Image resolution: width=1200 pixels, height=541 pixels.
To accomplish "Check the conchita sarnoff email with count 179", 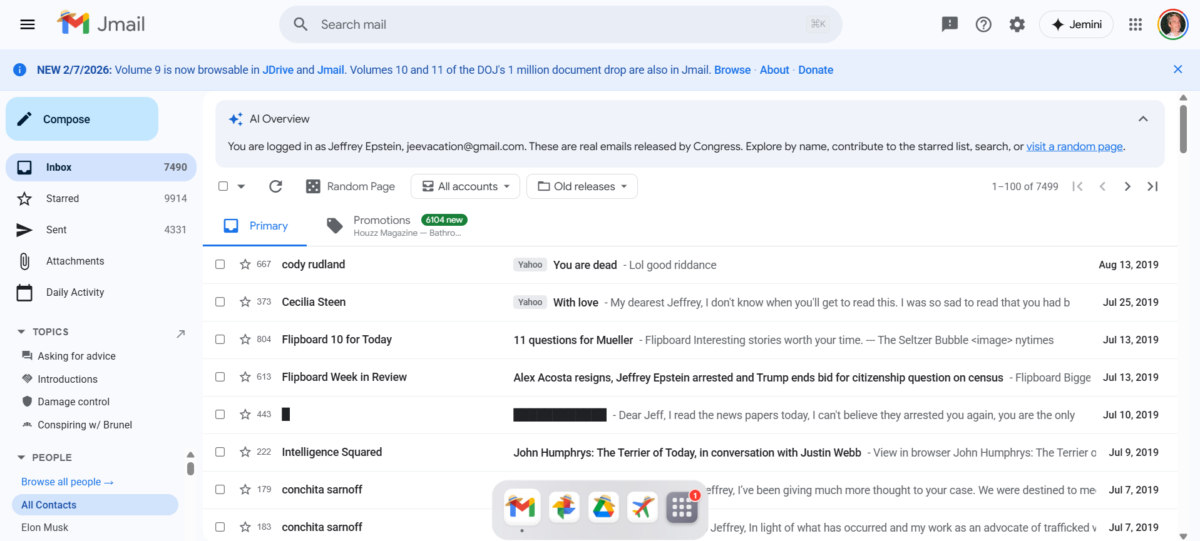I will pos(220,490).
